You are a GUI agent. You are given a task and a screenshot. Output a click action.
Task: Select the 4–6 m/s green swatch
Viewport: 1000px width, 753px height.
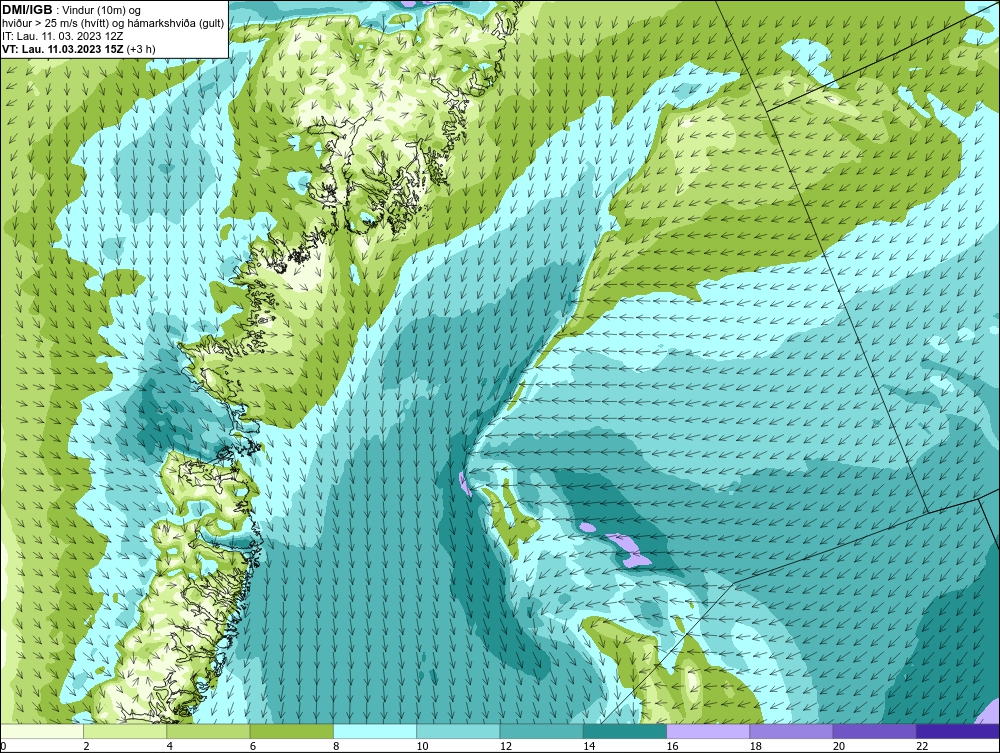pyautogui.click(x=208, y=731)
